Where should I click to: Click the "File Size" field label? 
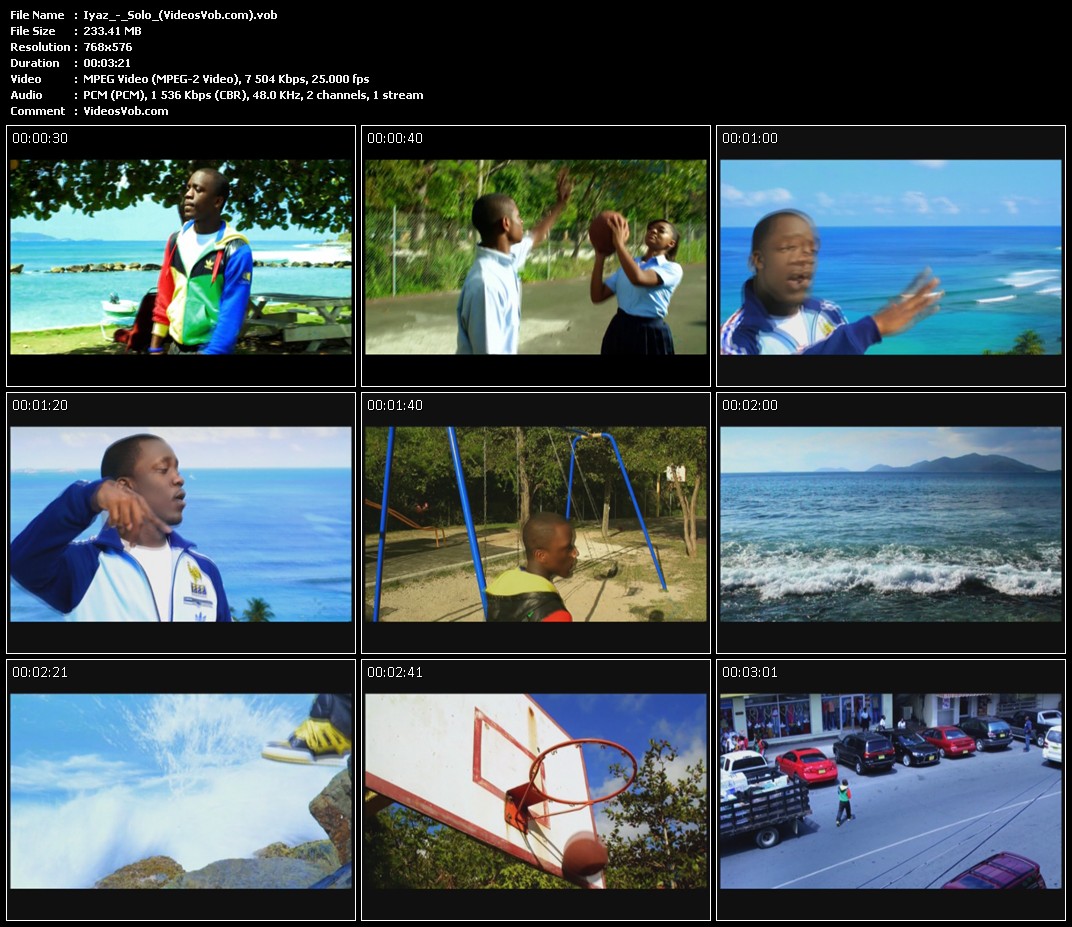tap(33, 31)
